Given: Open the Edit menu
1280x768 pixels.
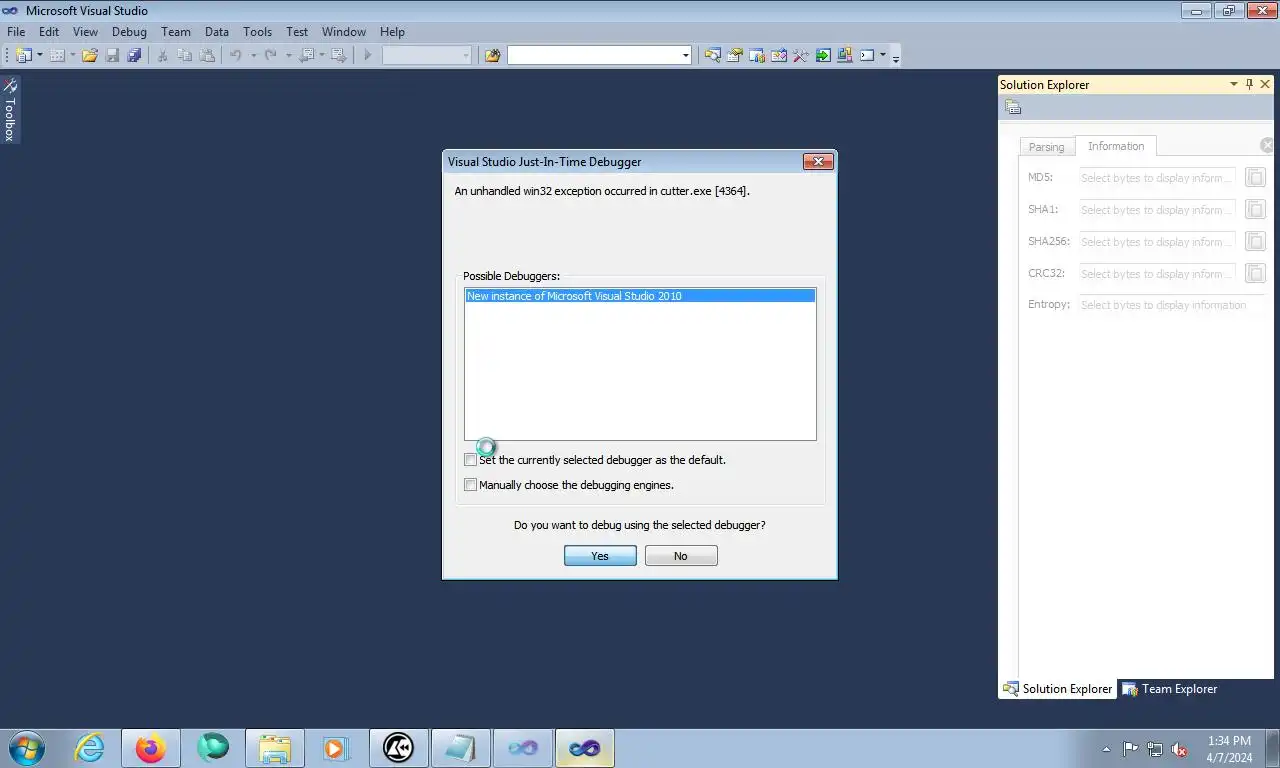Looking at the screenshot, I should [x=49, y=32].
